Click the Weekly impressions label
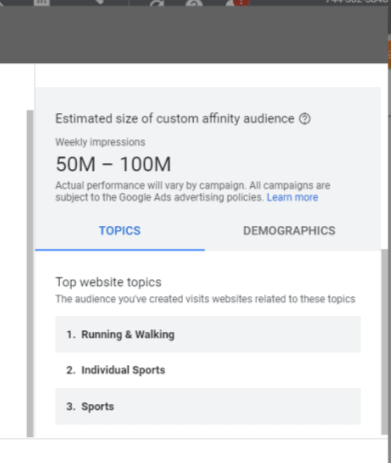 100,142
